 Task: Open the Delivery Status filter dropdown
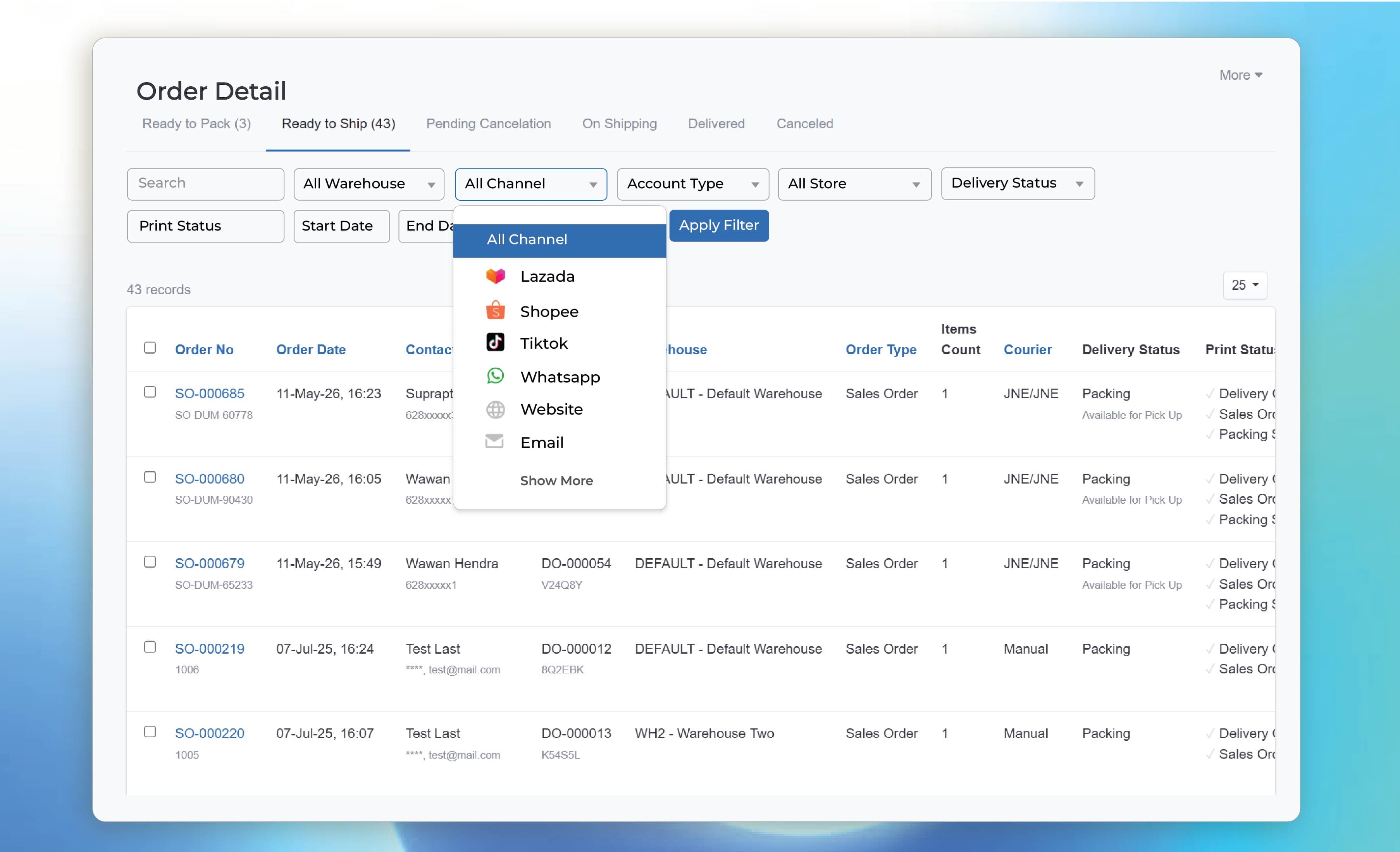1018,184
